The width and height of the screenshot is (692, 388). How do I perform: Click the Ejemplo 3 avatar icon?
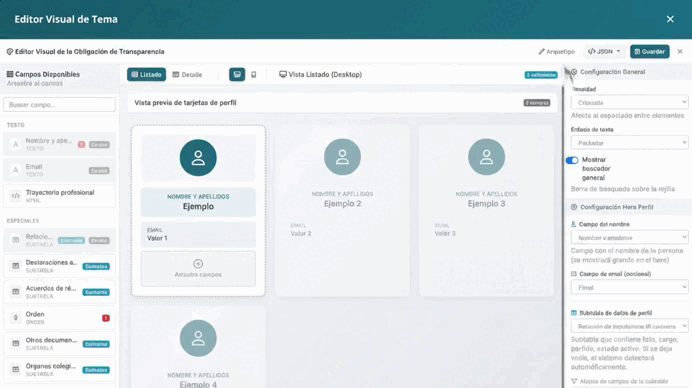[x=486, y=157]
